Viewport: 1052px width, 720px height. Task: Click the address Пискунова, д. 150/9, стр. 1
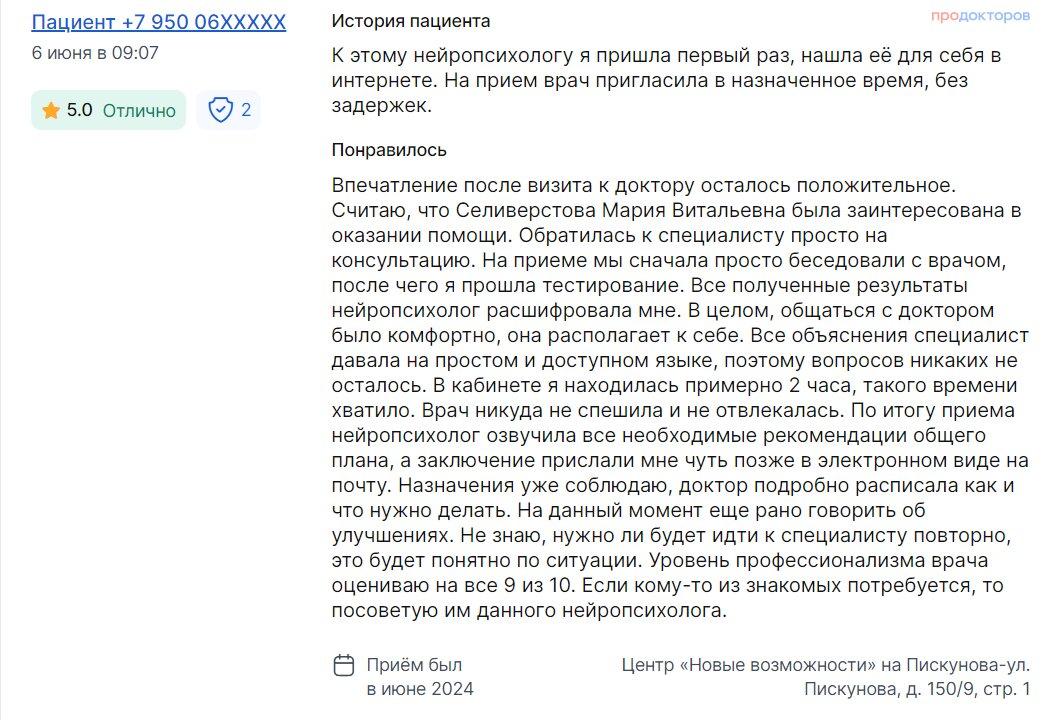pyautogui.click(x=916, y=688)
